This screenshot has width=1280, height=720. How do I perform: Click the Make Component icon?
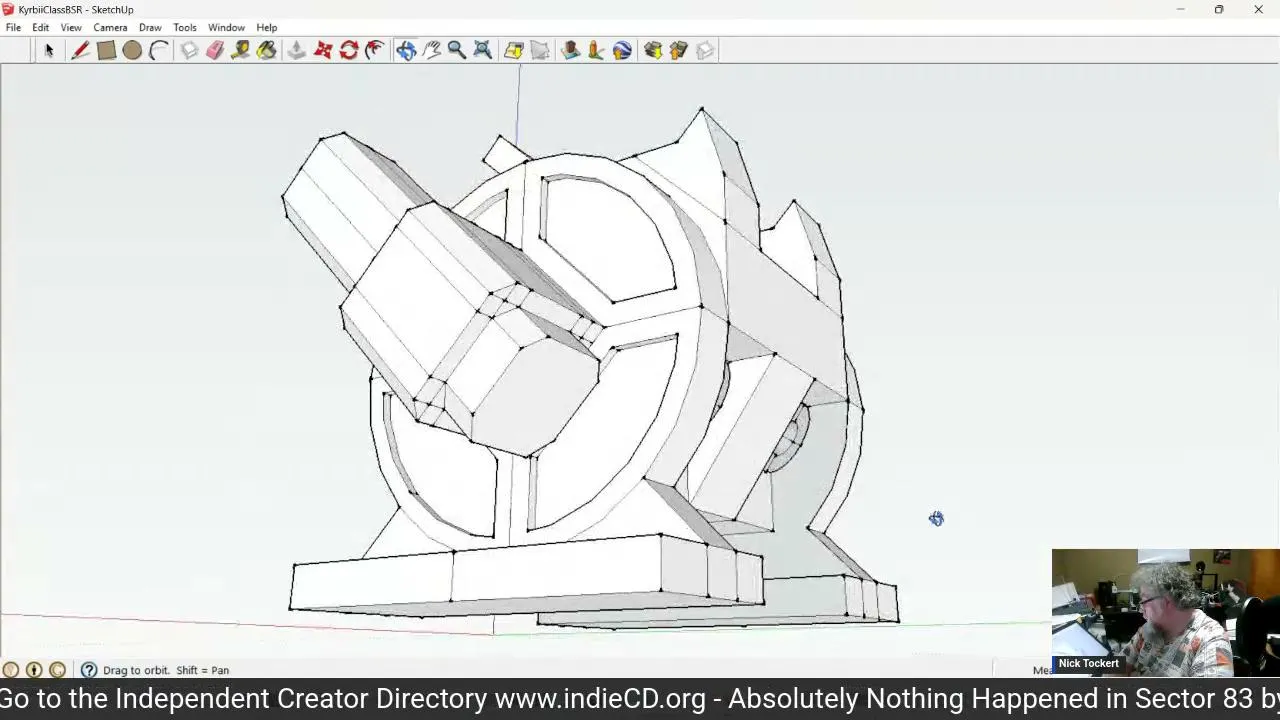tap(189, 50)
